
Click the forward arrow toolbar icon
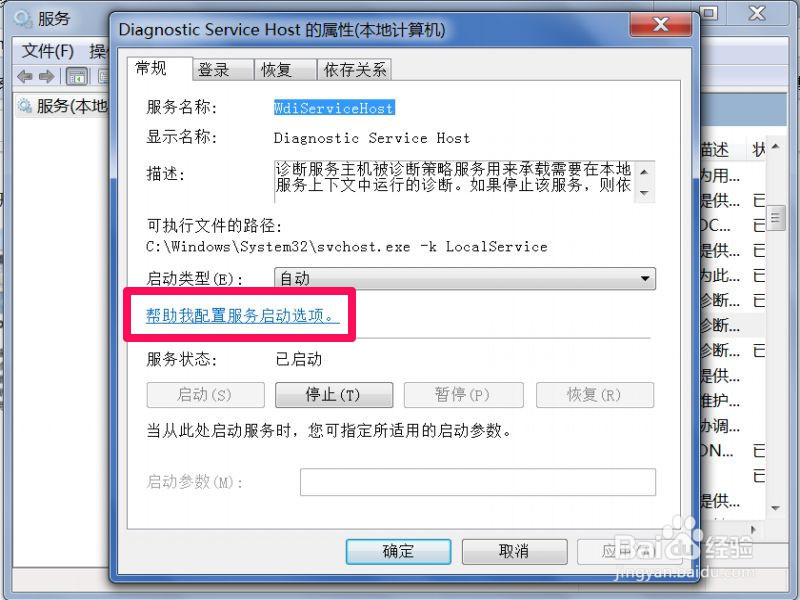tap(46, 77)
